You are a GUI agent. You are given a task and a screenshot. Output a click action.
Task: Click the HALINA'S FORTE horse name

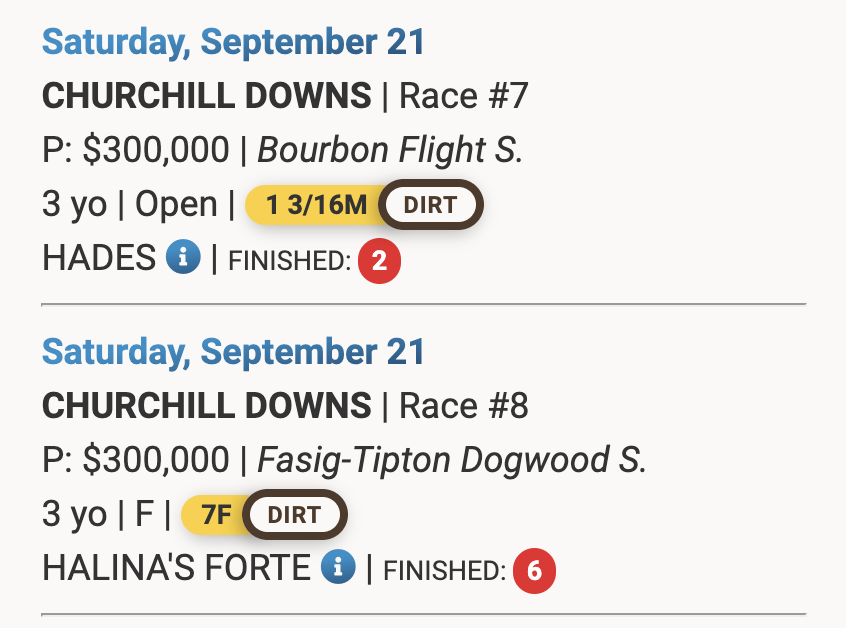[x=176, y=568]
